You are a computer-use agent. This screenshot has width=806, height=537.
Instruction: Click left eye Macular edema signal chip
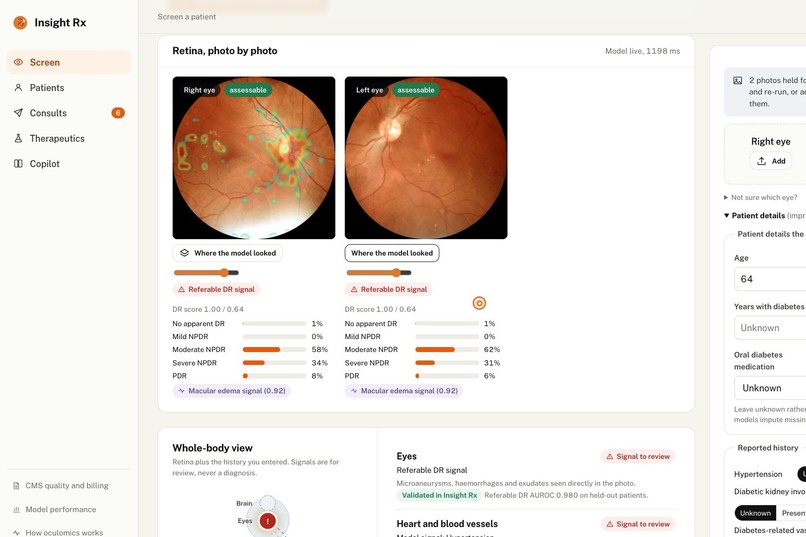404,391
